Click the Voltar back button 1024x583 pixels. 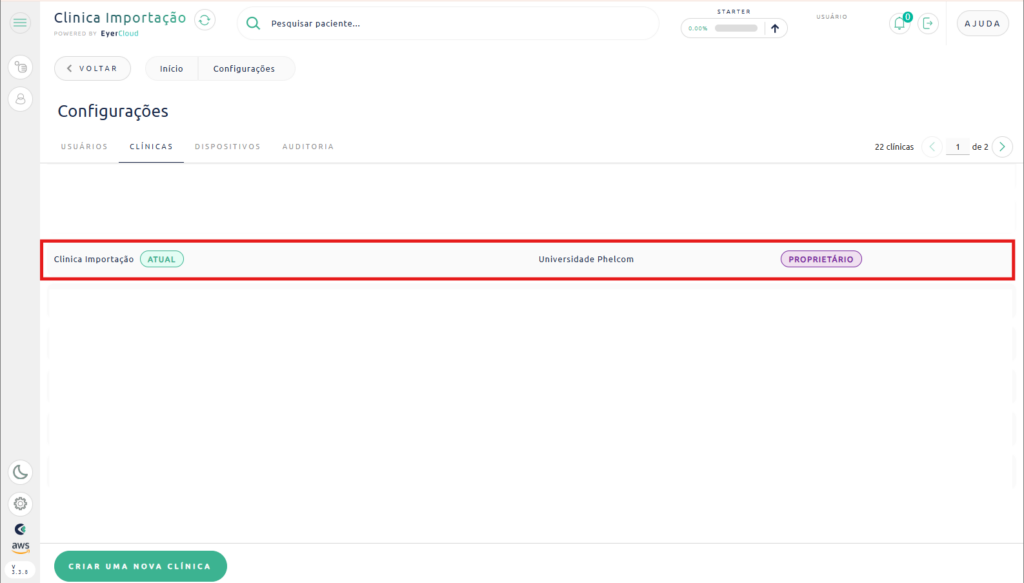(92, 68)
